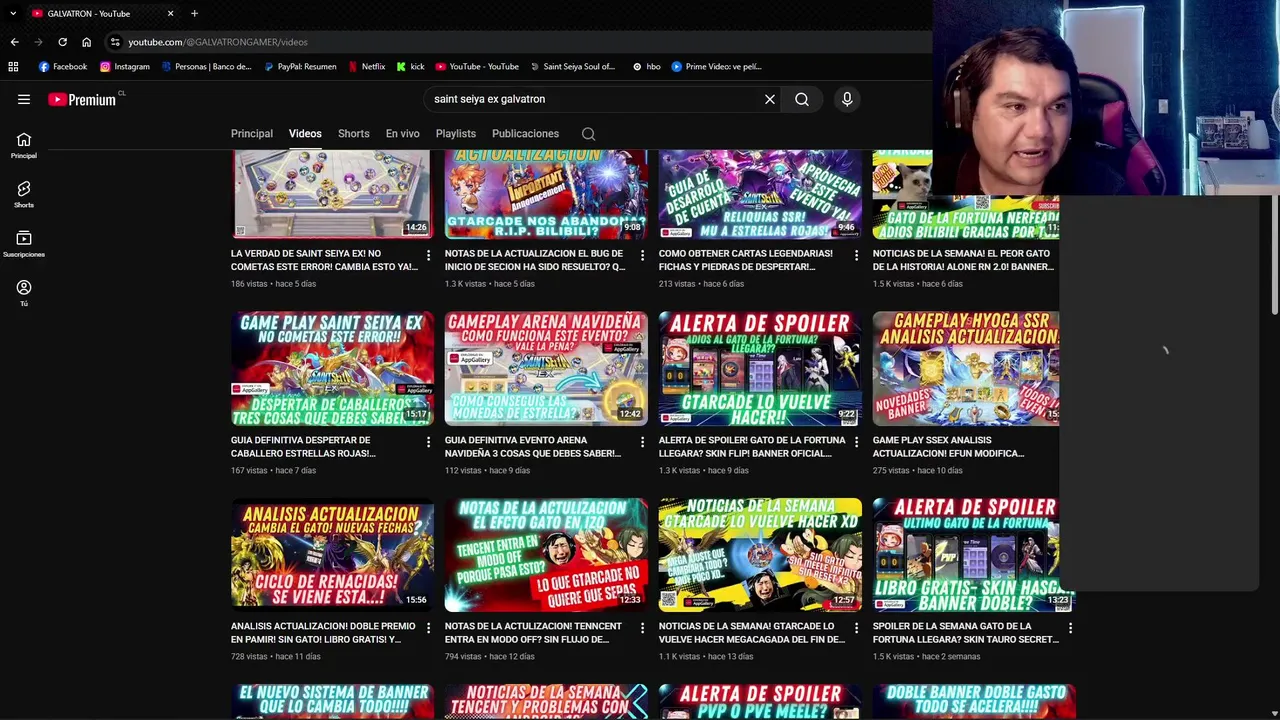Open options menu for LA VERDAD DE SAINT SEIYA video
The image size is (1280, 720).
428,256
